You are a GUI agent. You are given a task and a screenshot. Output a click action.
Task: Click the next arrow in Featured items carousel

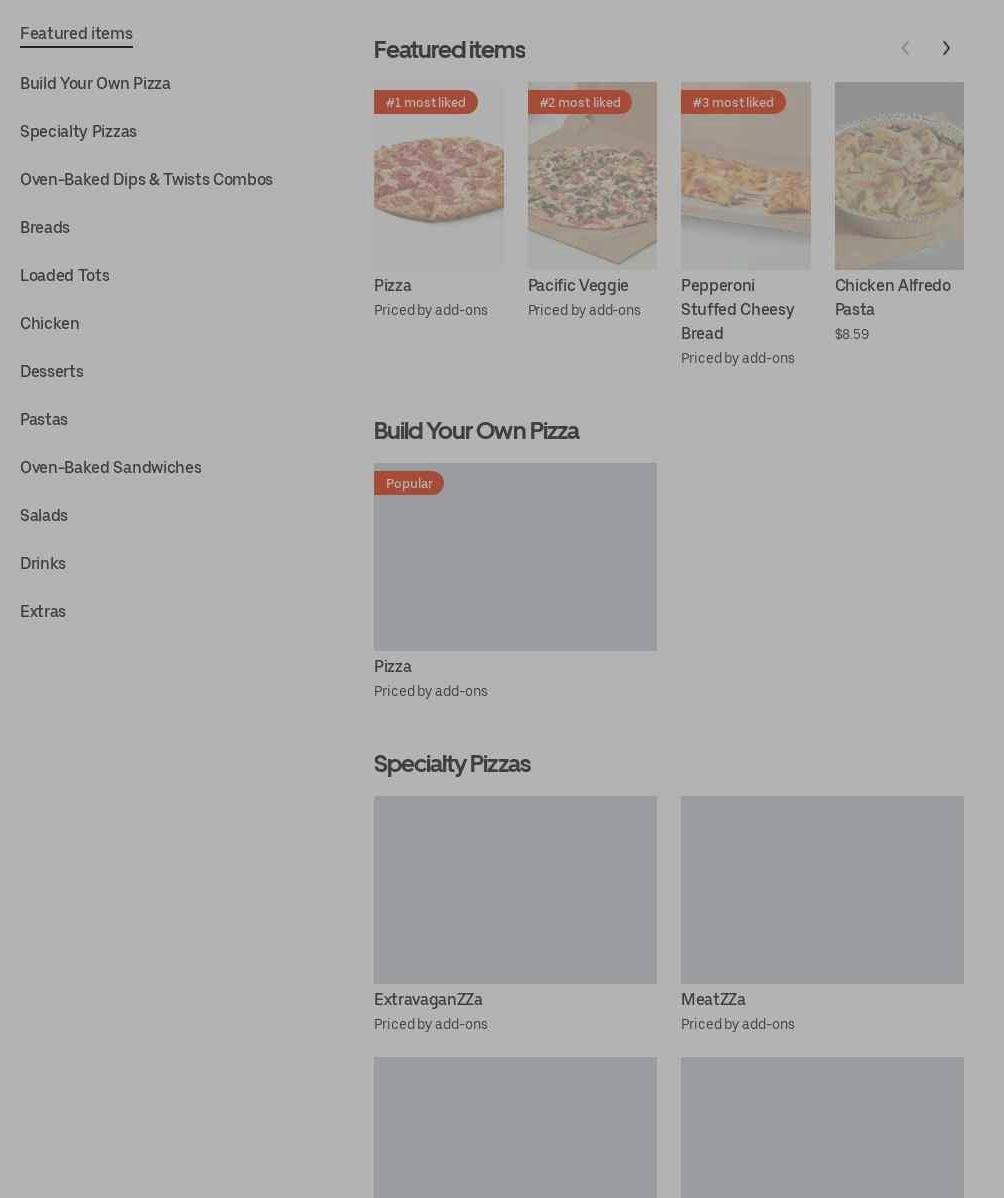pyautogui.click(x=946, y=48)
